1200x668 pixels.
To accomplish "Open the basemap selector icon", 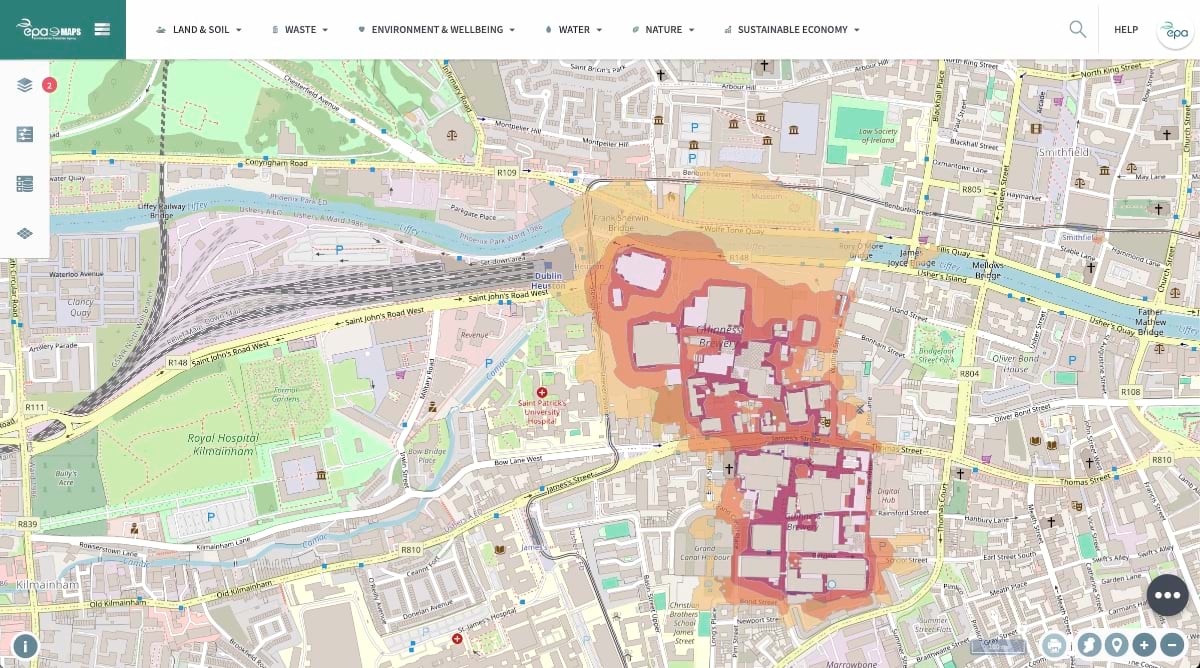I will (25, 233).
